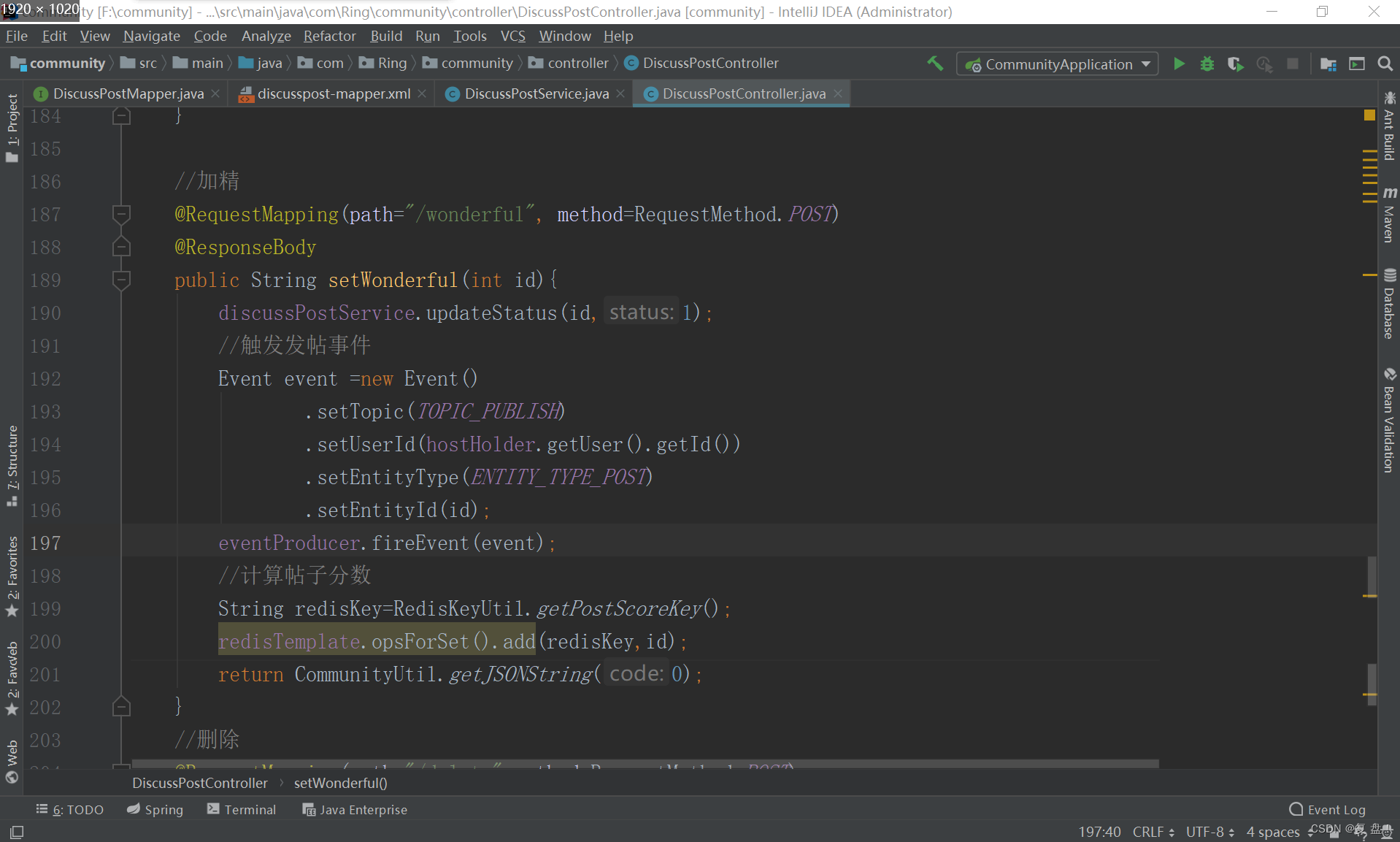The image size is (1400, 842).
Task: Open the Terminal tool window
Action: tap(242, 809)
